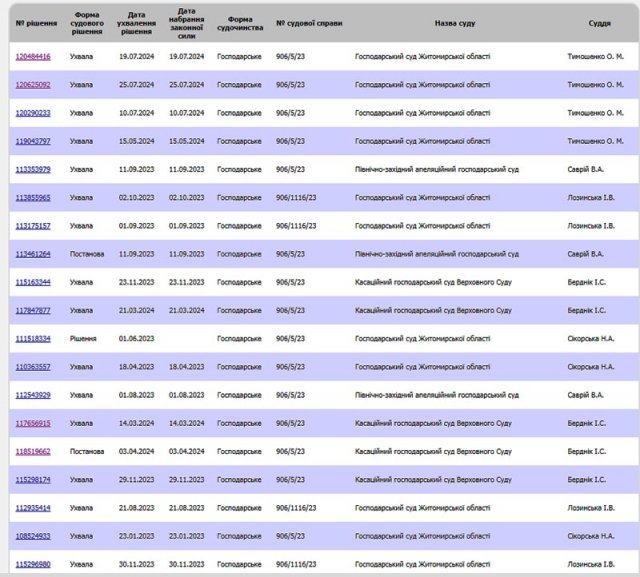Viewport: 640px width, 577px height.
Task: Open decision 108524933 dated 23.01.2023
Action: 33,536
